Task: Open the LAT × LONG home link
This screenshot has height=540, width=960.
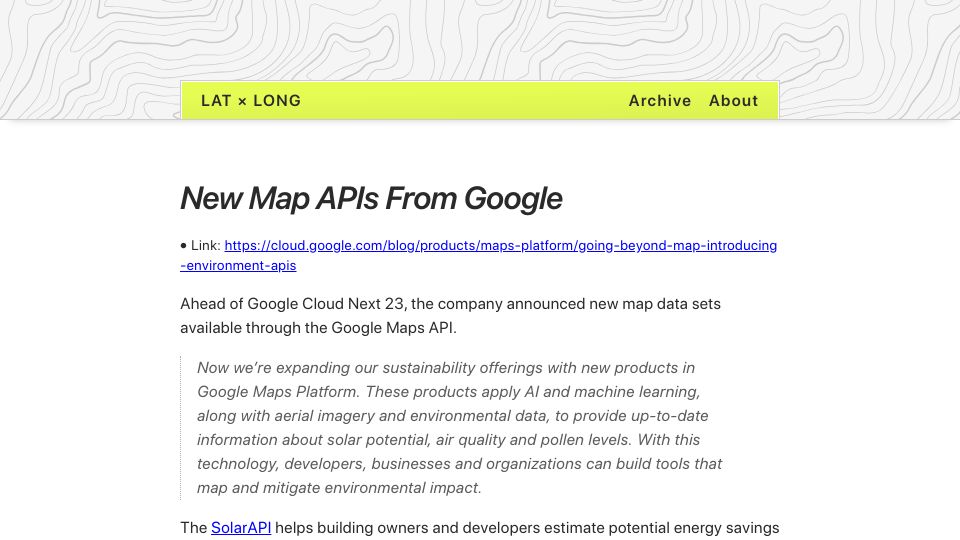Action: (250, 100)
